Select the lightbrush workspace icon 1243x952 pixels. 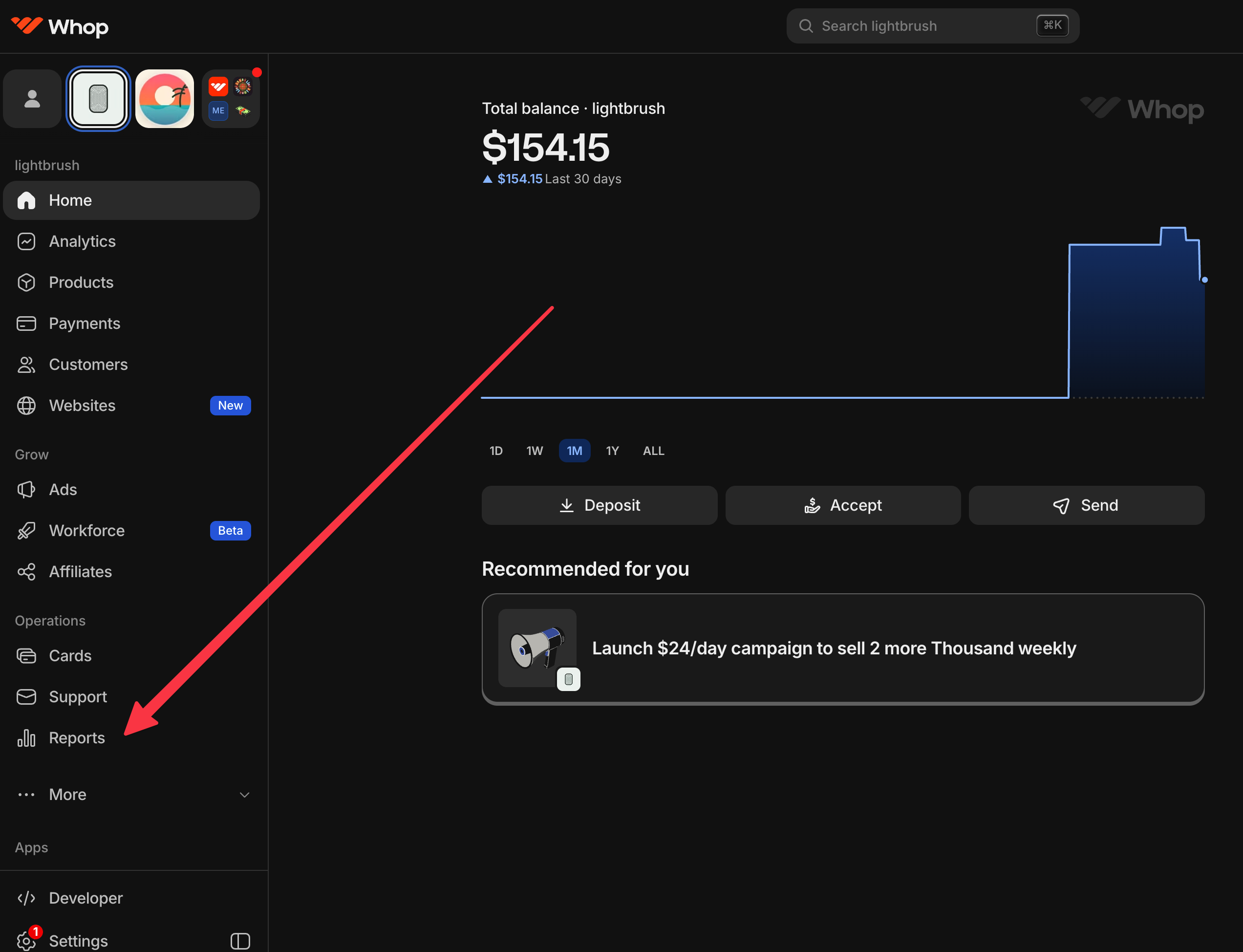(99, 99)
